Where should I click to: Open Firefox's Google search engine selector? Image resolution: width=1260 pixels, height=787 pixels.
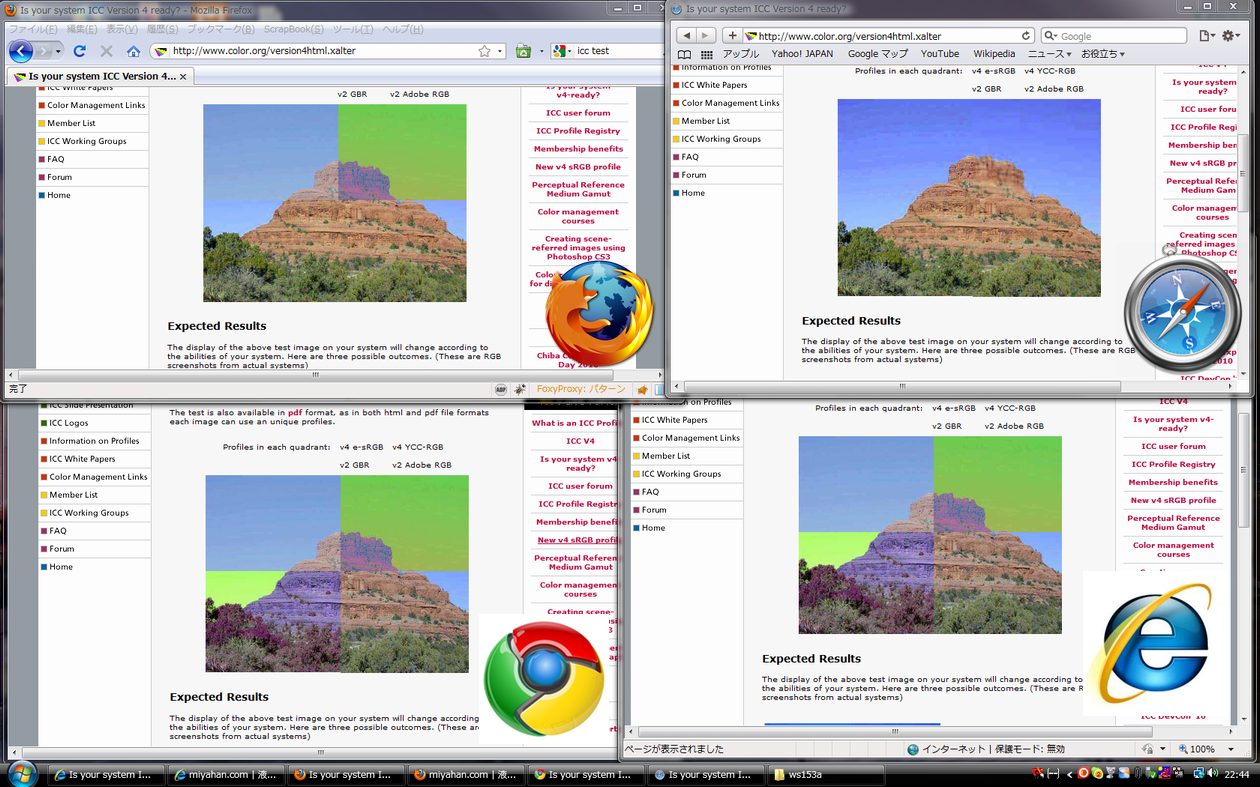point(561,51)
